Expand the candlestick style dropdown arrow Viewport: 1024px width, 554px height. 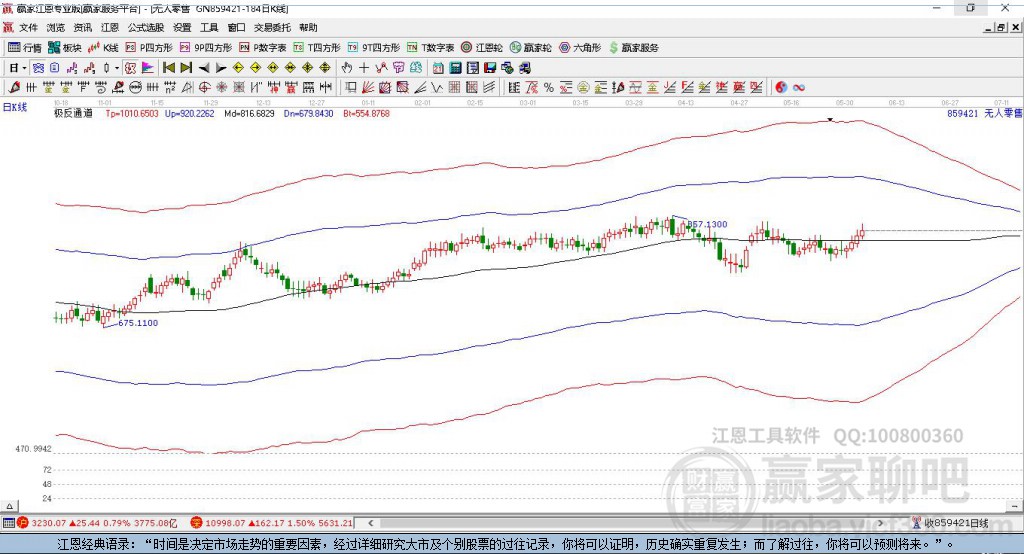pos(117,67)
